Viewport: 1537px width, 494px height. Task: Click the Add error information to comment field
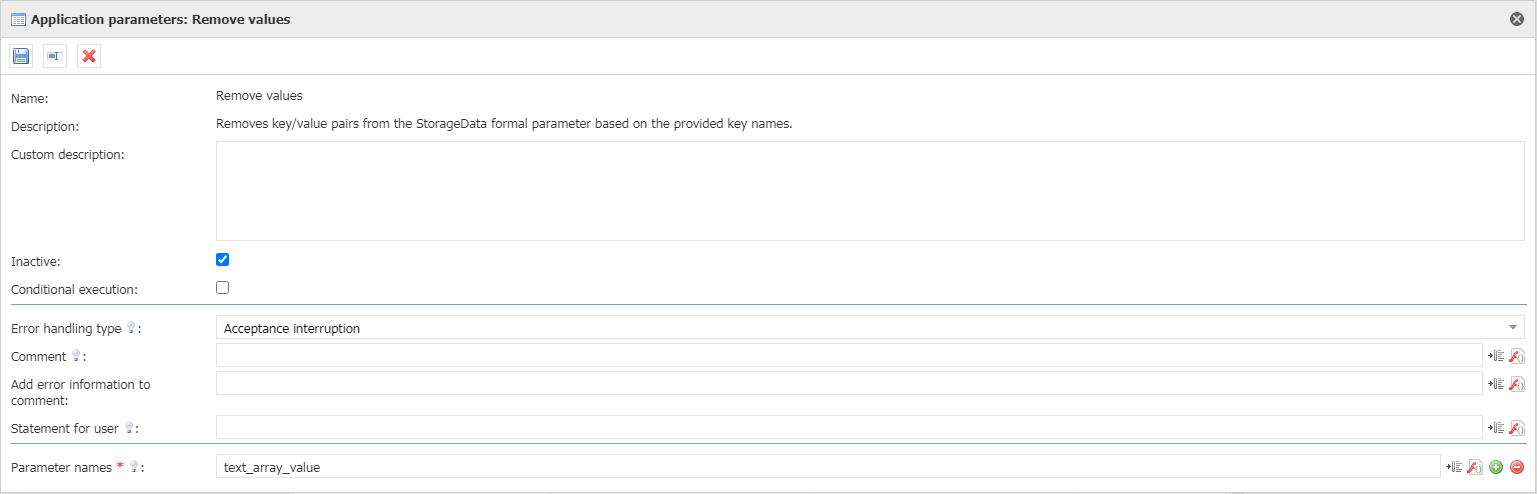849,384
